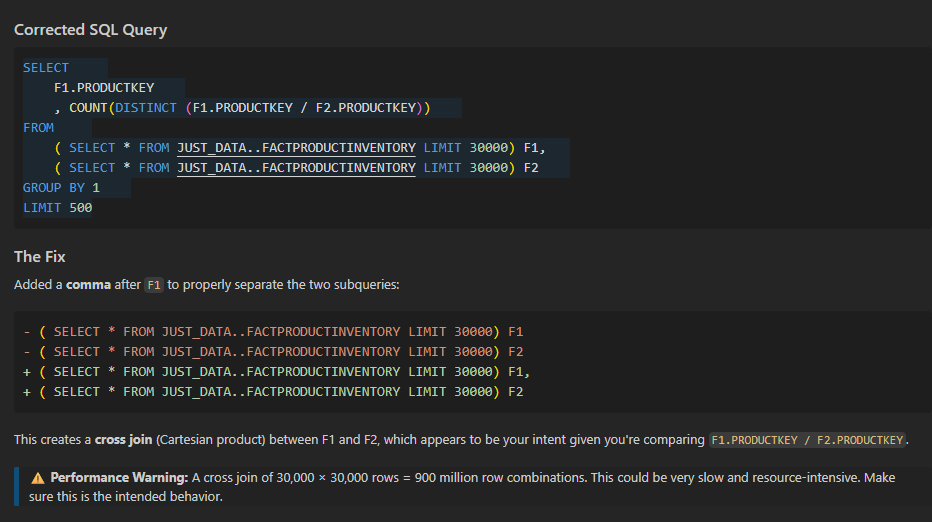Click the warning triangle icon
This screenshot has height=522, width=932.
pos(37,478)
